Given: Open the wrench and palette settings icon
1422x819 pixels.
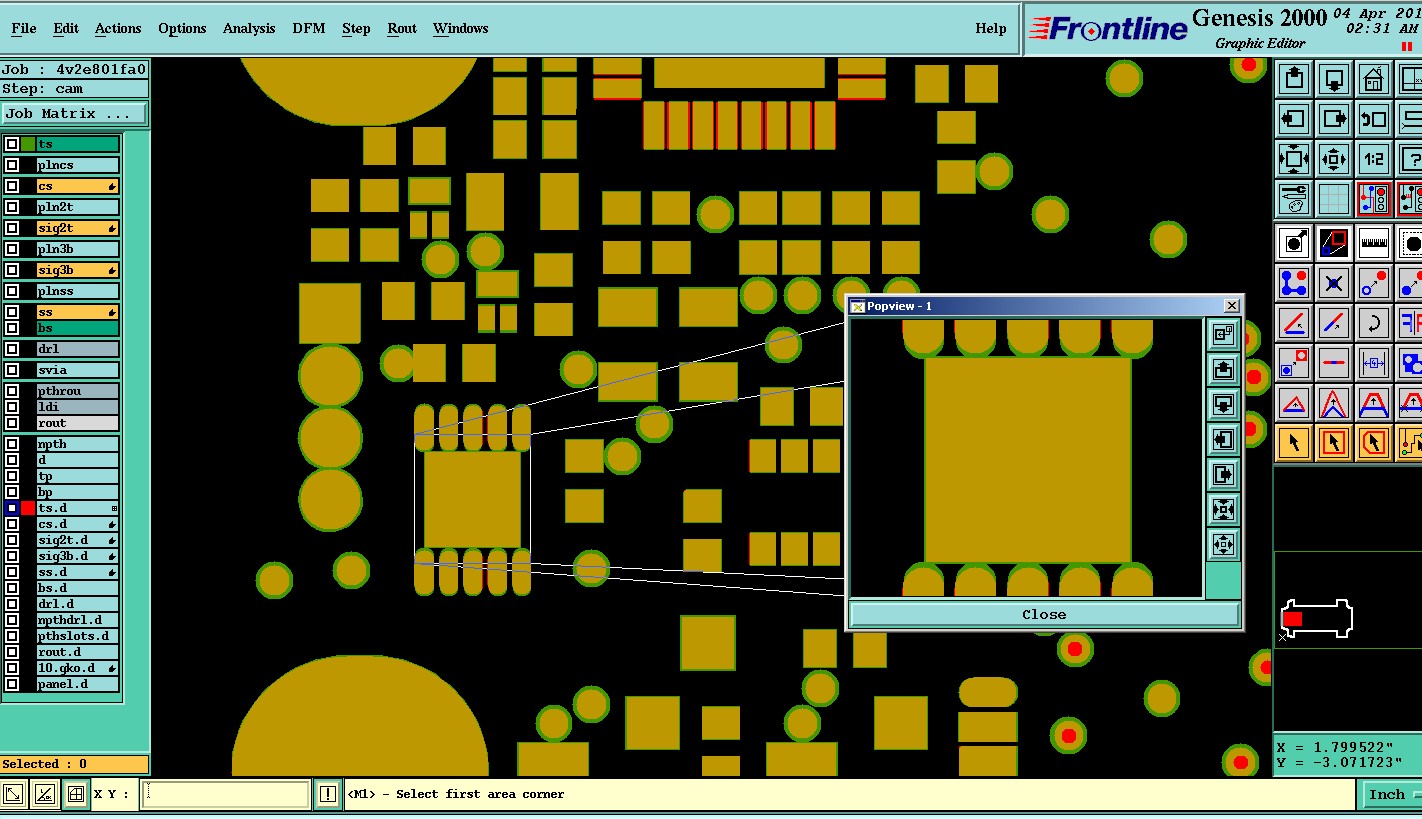Looking at the screenshot, I should point(1294,198).
